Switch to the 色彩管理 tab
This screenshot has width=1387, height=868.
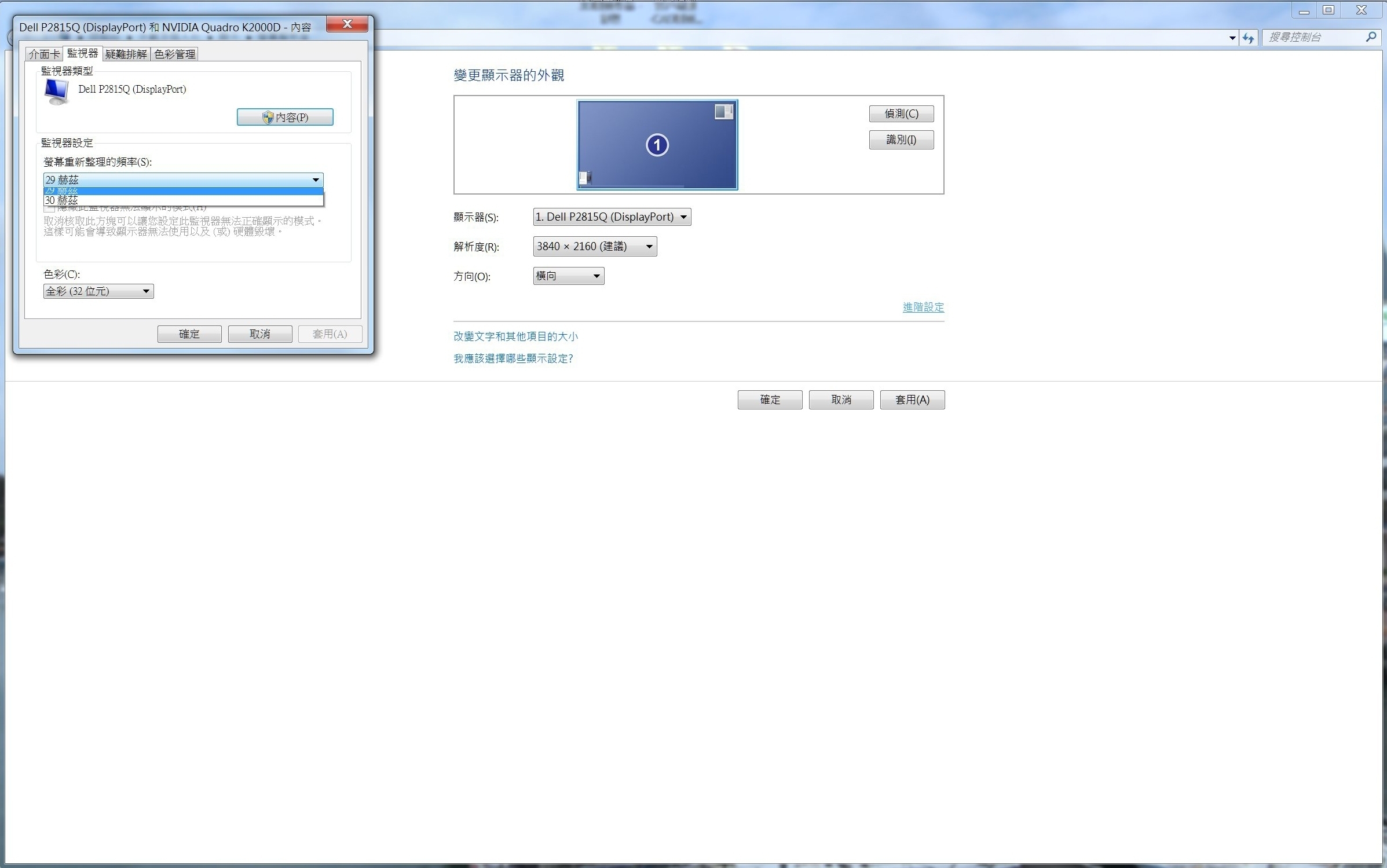175,54
